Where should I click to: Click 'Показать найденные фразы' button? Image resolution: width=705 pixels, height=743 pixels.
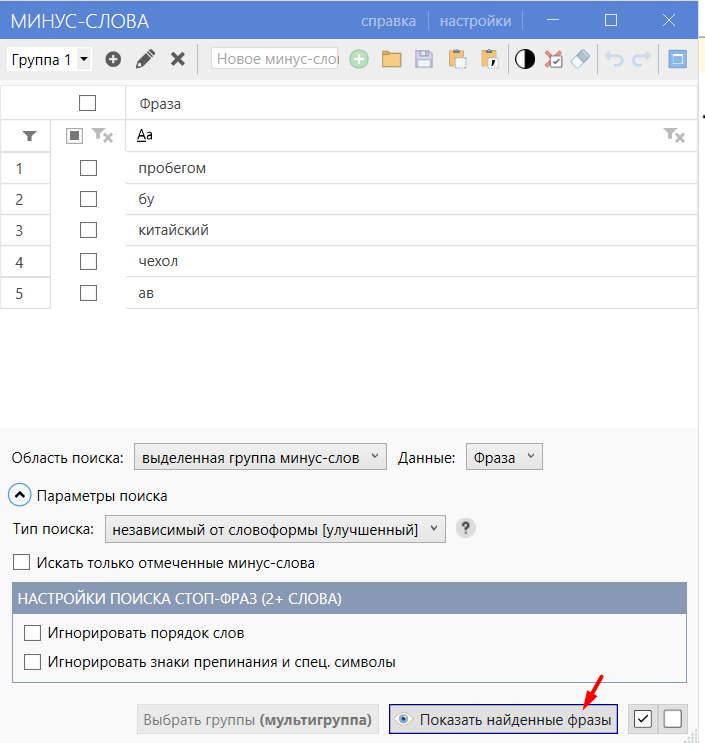click(x=503, y=719)
